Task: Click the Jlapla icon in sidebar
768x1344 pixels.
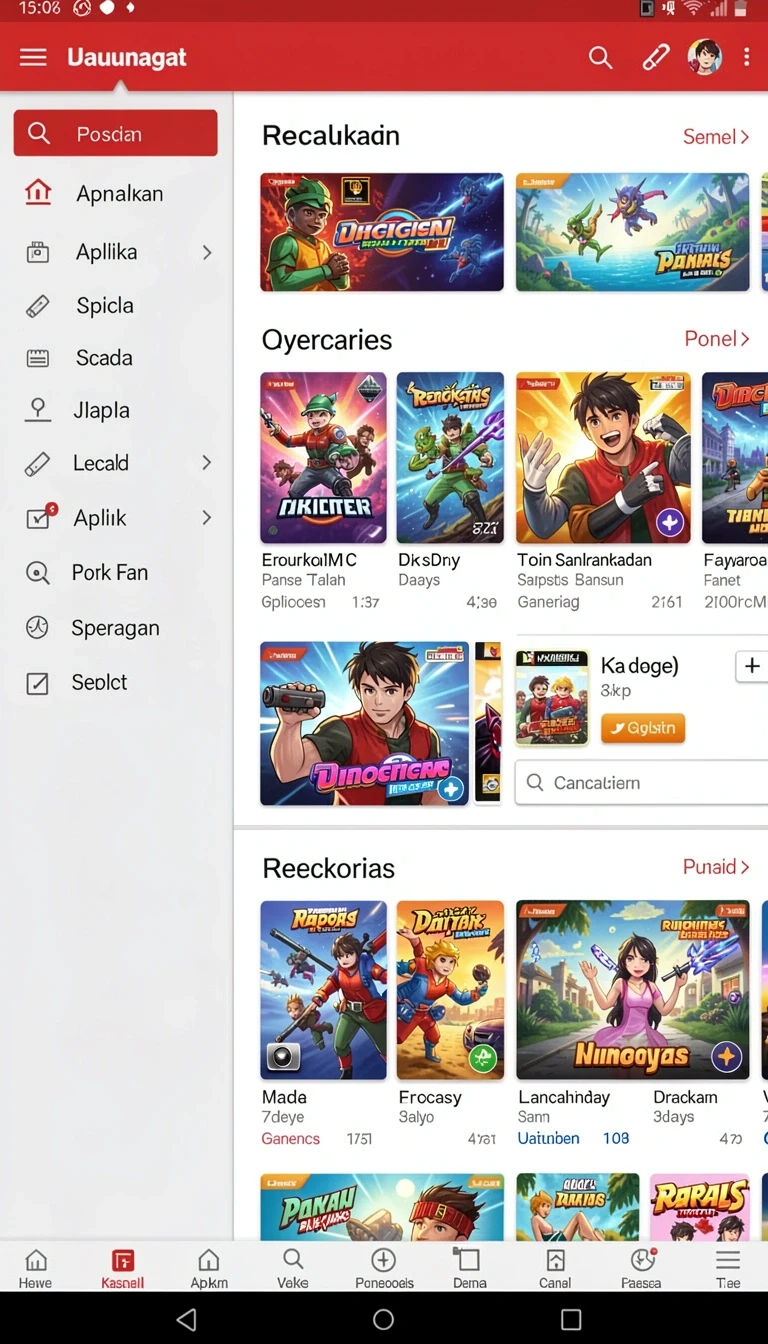Action: [x=38, y=410]
